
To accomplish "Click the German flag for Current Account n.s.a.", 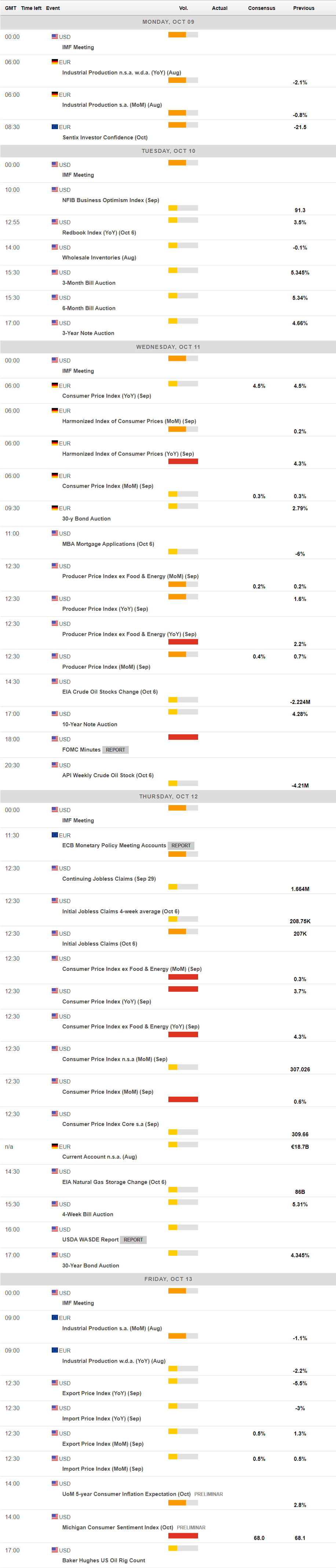I will [x=55, y=1146].
